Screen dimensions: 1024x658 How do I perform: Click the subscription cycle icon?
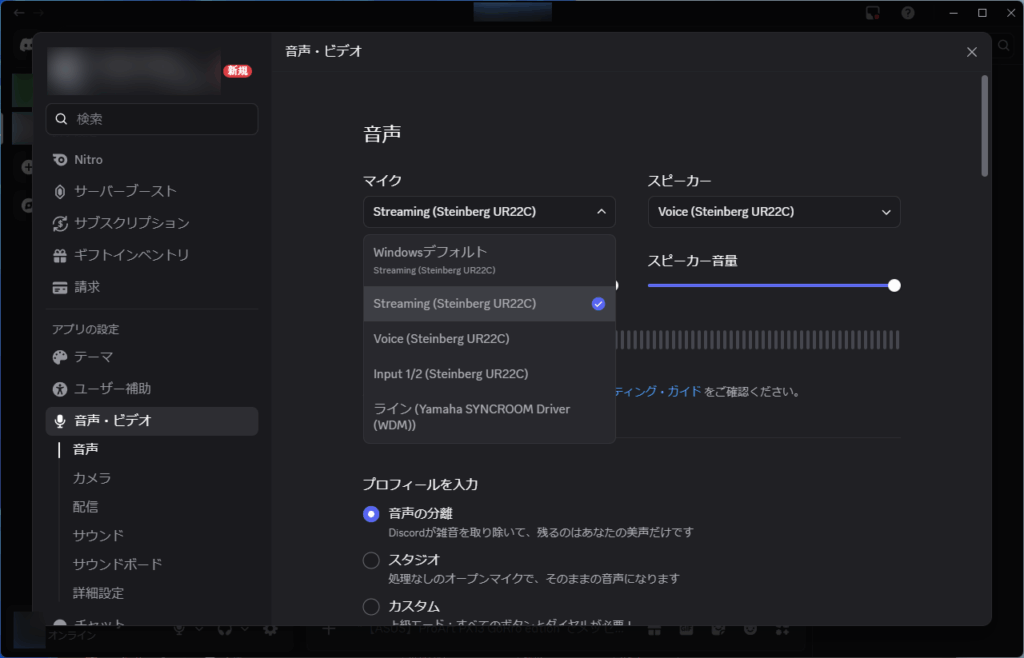60,223
